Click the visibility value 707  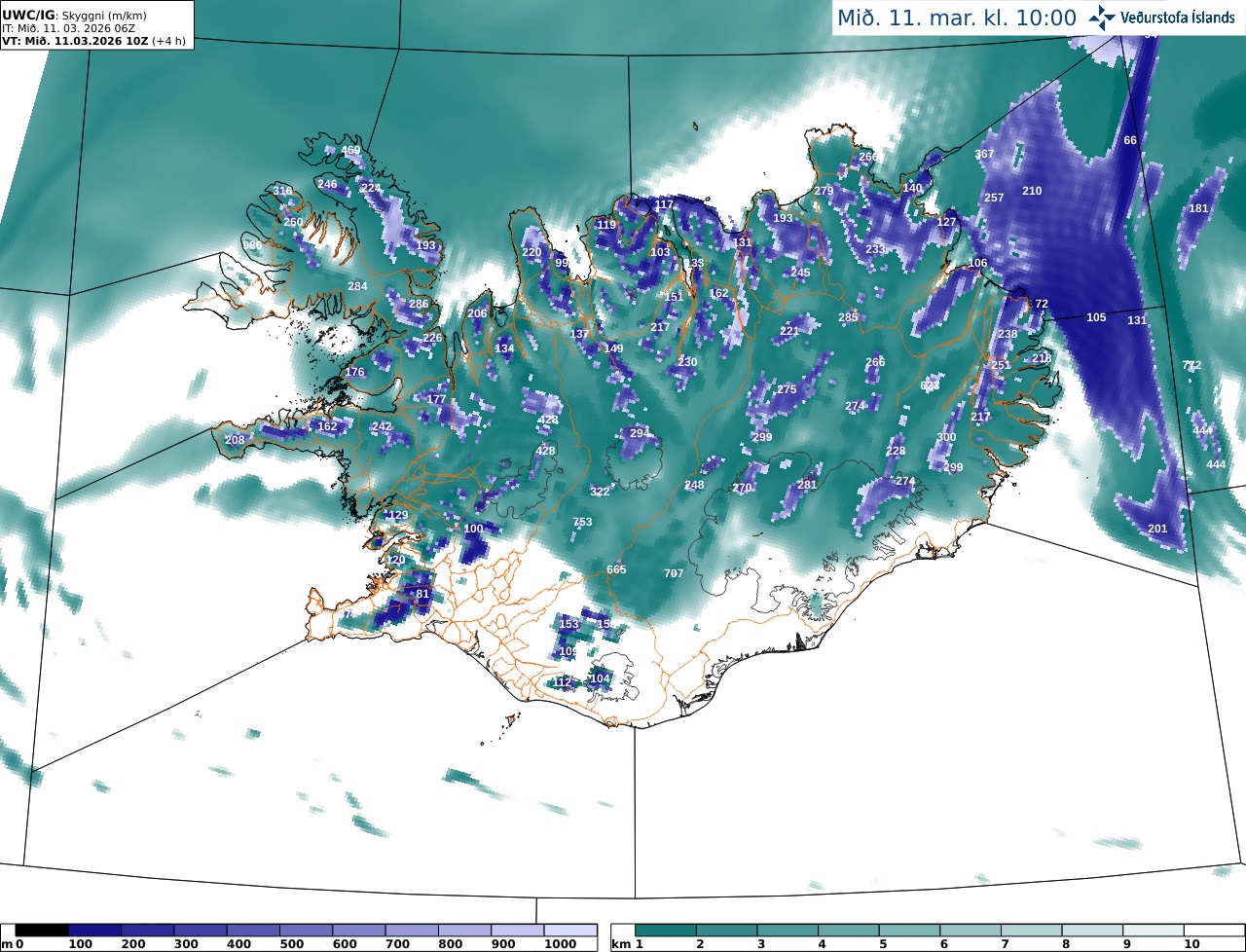point(674,573)
